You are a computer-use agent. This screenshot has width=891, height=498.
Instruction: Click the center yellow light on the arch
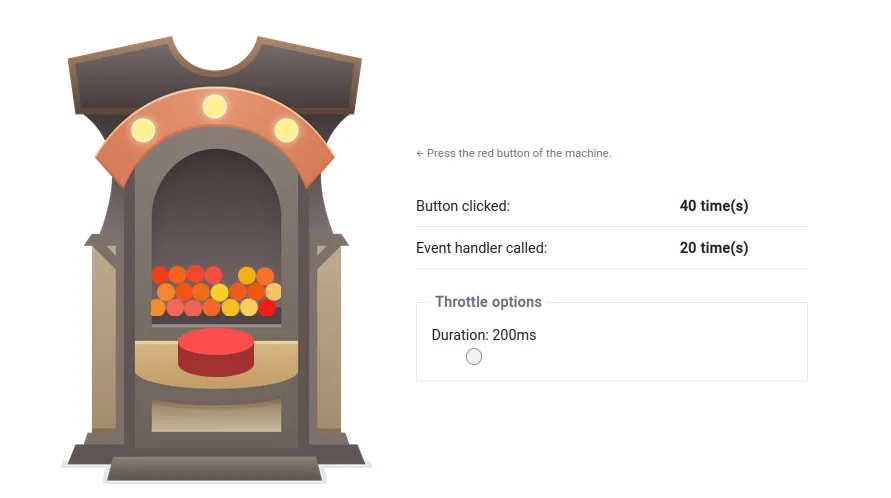[215, 106]
